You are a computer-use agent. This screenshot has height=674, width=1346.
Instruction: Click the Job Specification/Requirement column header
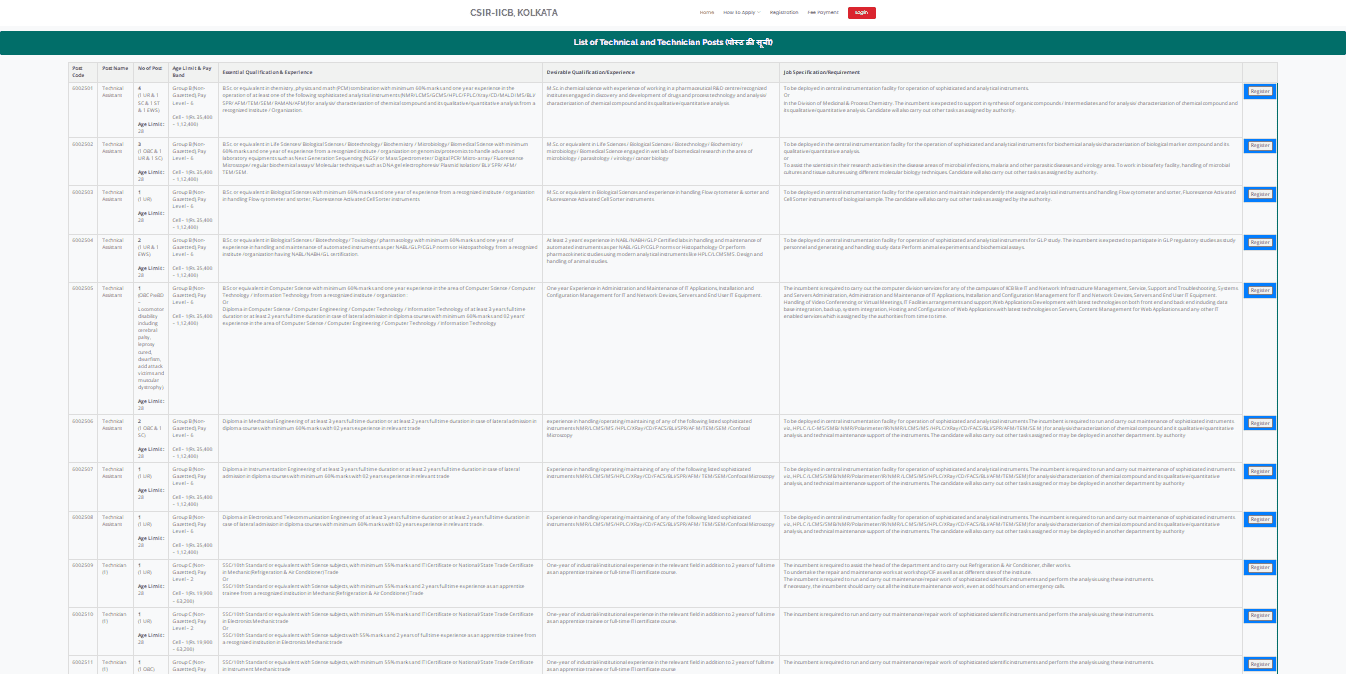coord(820,72)
